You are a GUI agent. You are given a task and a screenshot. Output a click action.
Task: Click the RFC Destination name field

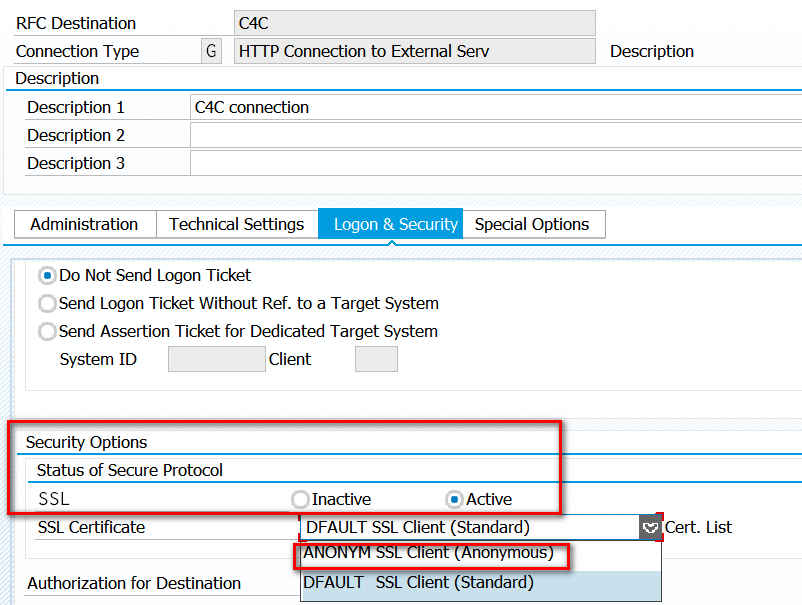[414, 23]
